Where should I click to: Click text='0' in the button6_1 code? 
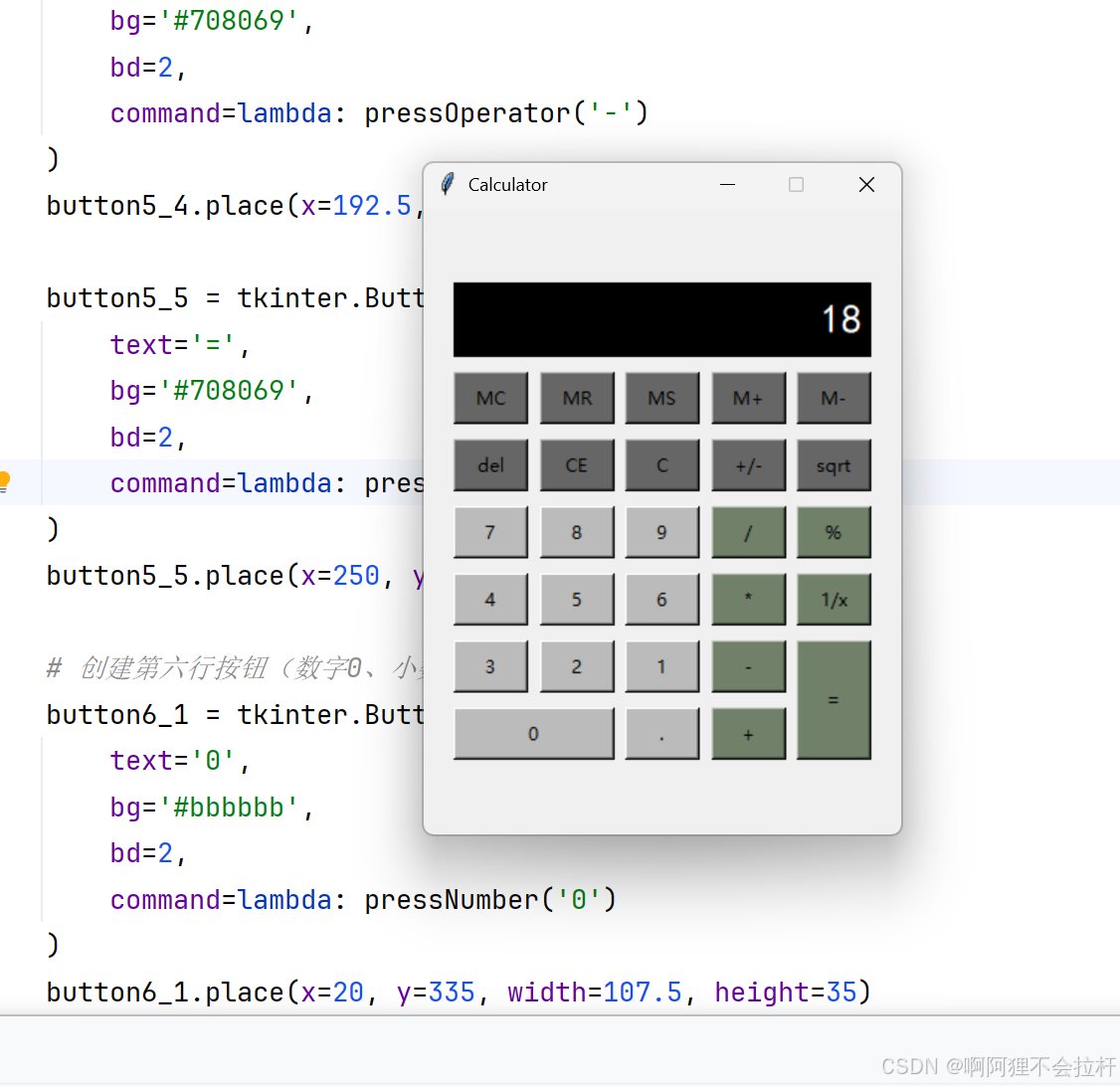pyautogui.click(x=180, y=761)
